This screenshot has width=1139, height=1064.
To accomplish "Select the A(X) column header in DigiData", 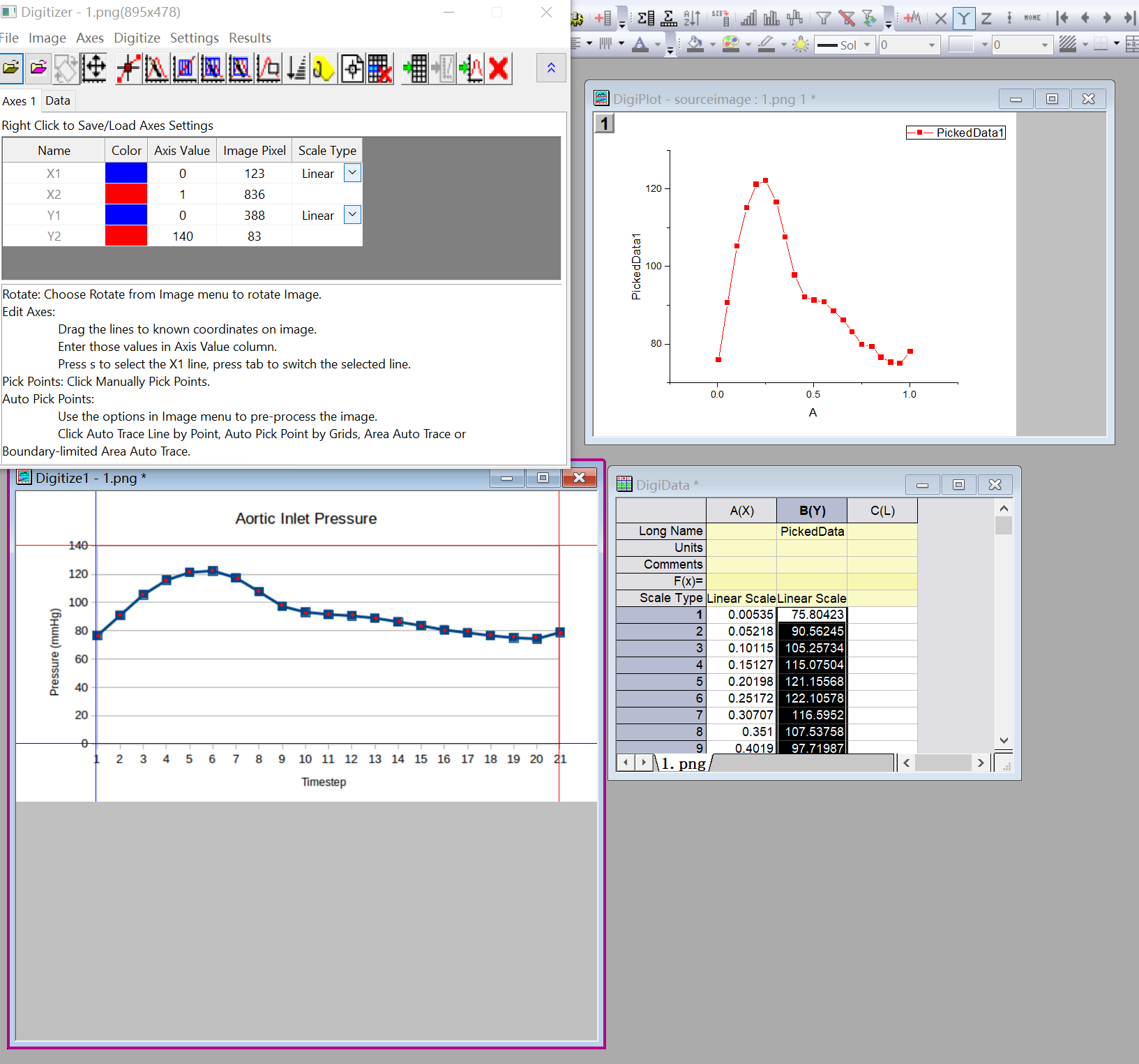I will [x=741, y=511].
